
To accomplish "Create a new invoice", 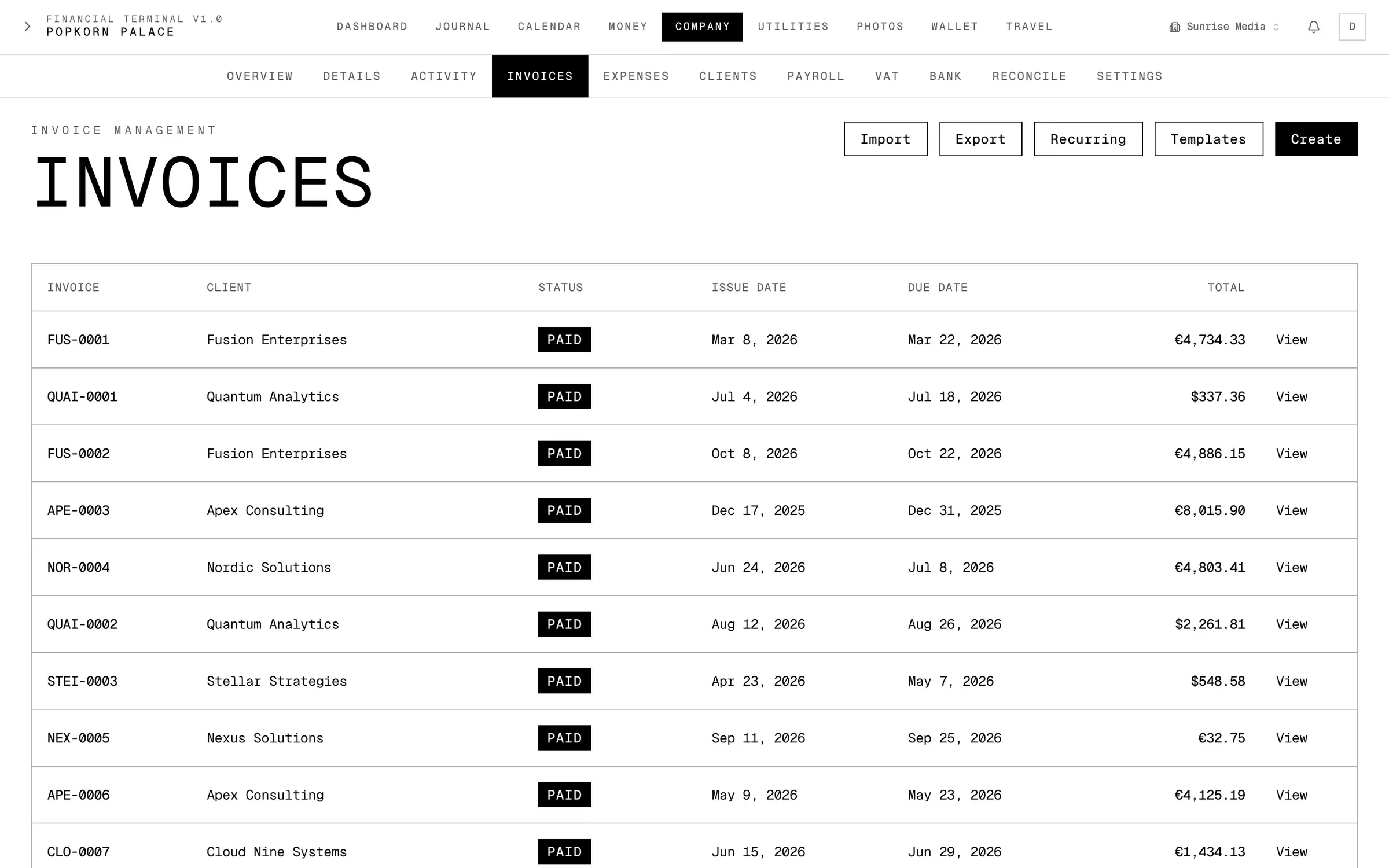I will [x=1316, y=139].
